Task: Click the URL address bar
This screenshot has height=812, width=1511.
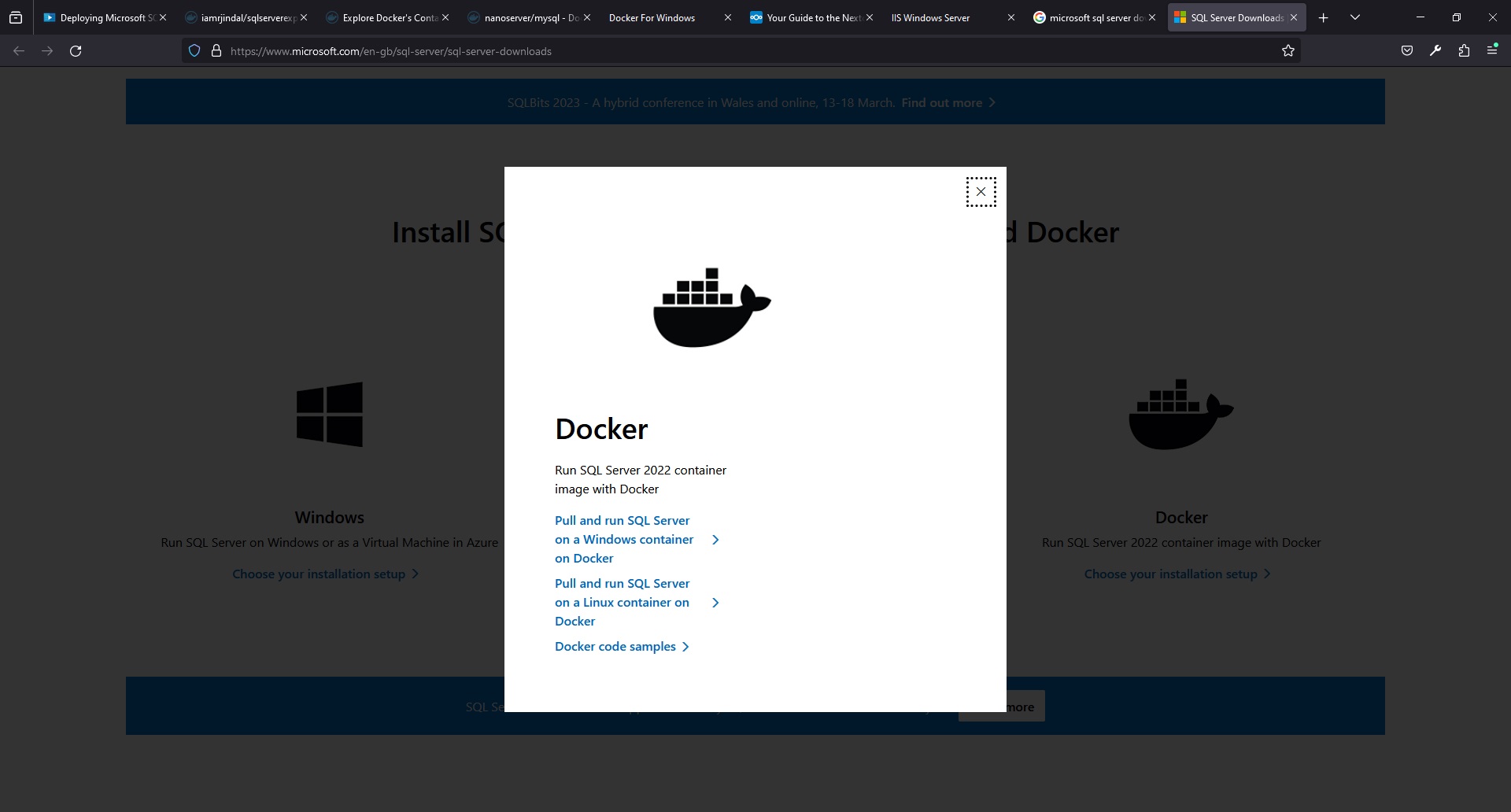Action: [740, 51]
